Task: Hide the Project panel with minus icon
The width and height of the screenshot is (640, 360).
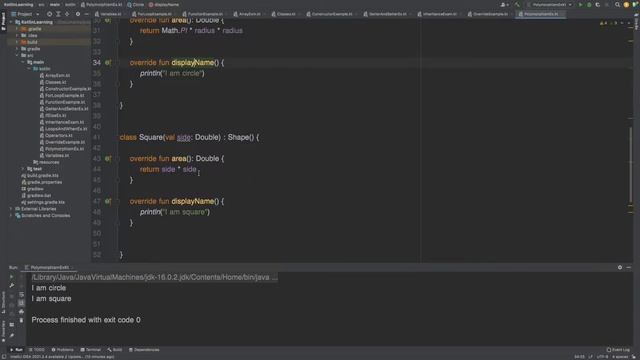Action: point(86,14)
